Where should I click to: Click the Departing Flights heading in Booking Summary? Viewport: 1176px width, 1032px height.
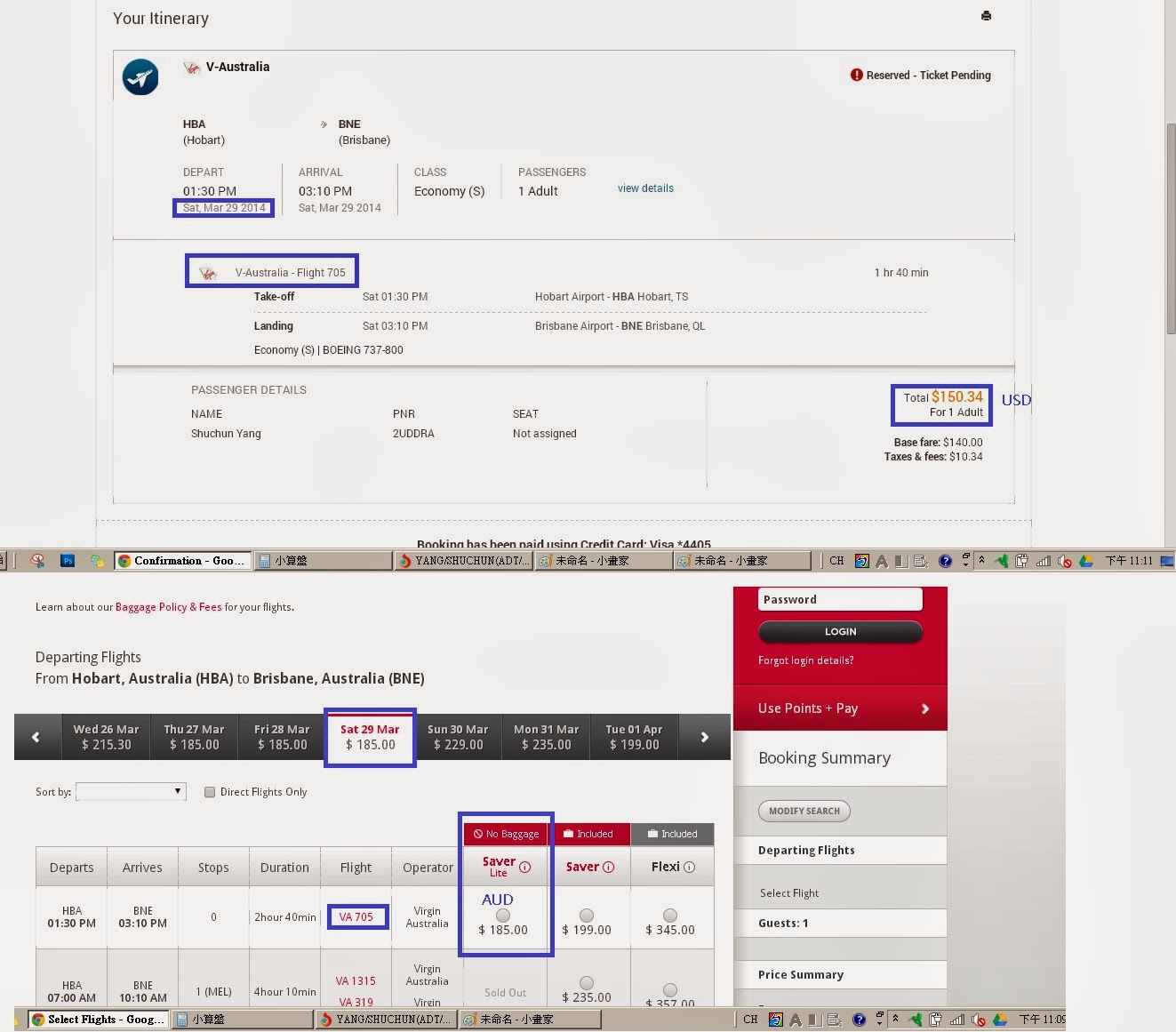(806, 851)
